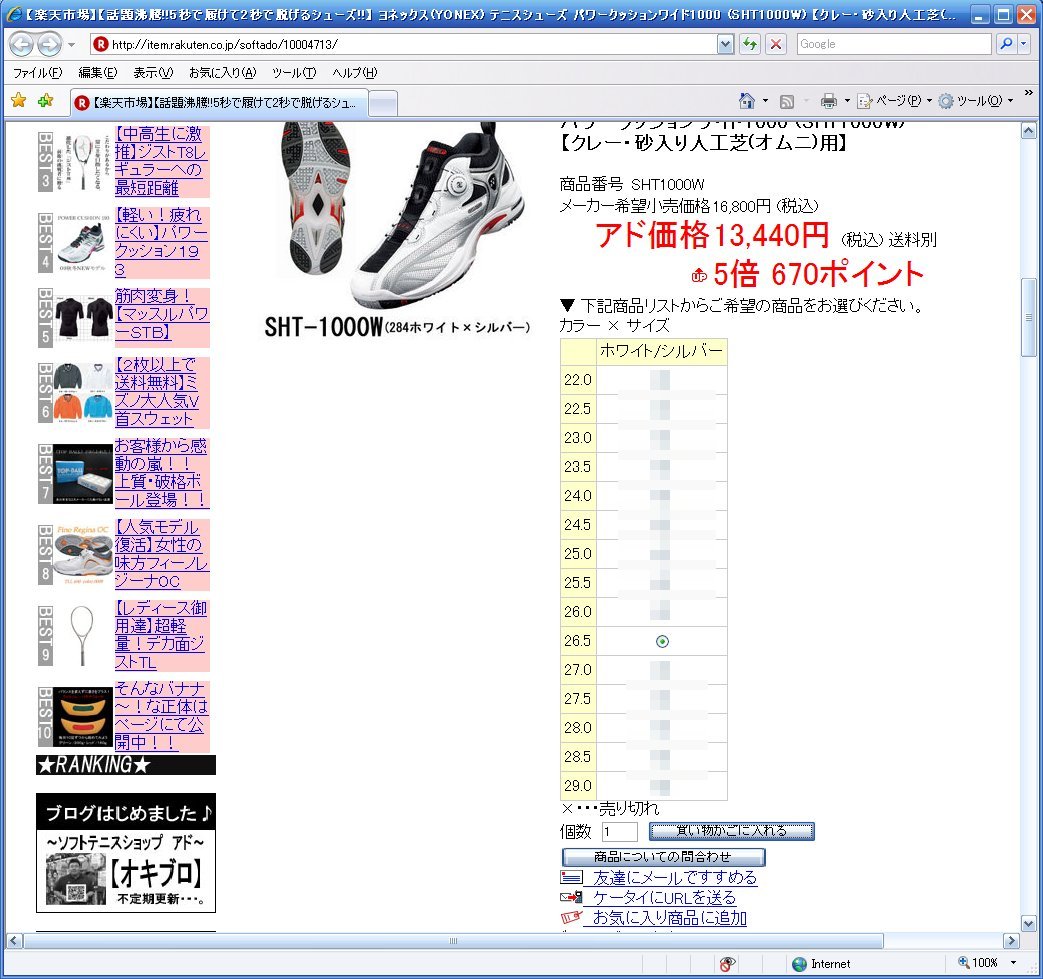
Task: Click the BEST 8 Fine Regina shoe thumbnail
Action: pos(83,555)
